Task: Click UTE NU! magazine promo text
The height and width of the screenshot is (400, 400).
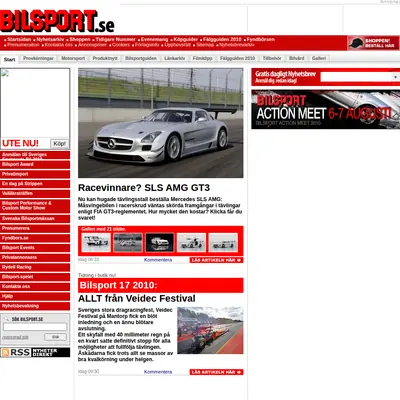Action: tap(20, 143)
